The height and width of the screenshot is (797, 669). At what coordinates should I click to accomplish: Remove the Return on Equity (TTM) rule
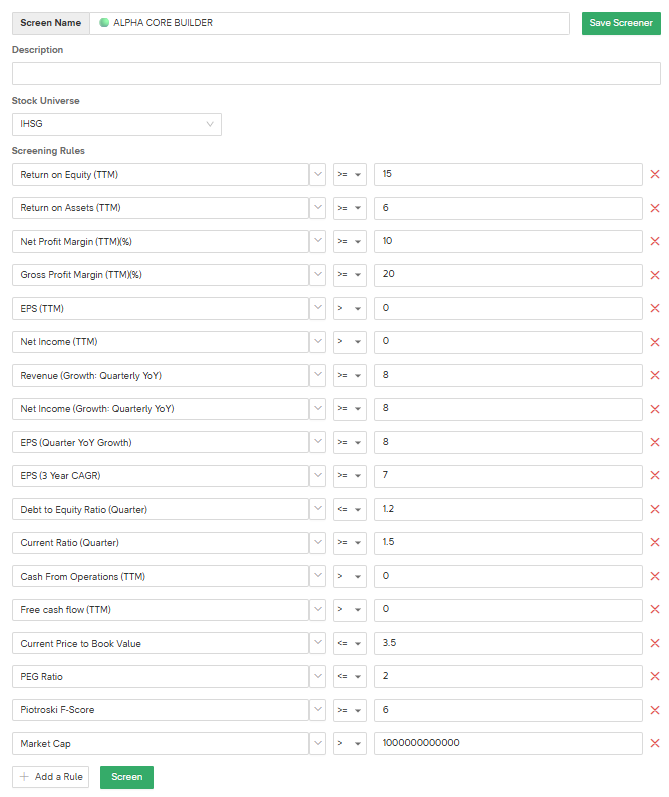coord(655,174)
